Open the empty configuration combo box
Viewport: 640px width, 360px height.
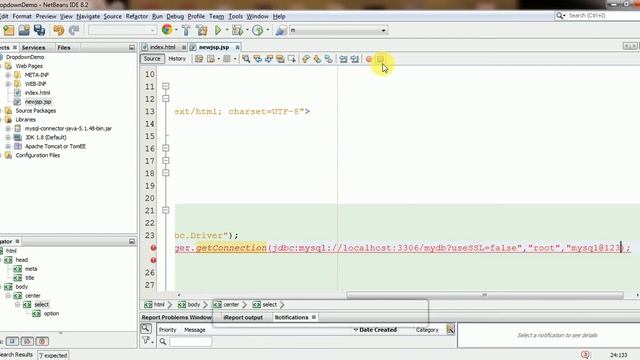(x=122, y=30)
